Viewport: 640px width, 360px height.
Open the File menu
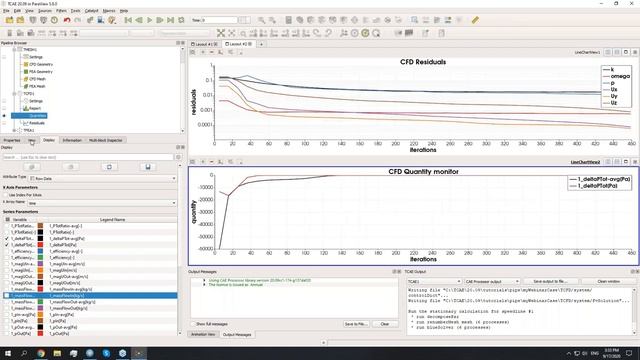pos(6,11)
